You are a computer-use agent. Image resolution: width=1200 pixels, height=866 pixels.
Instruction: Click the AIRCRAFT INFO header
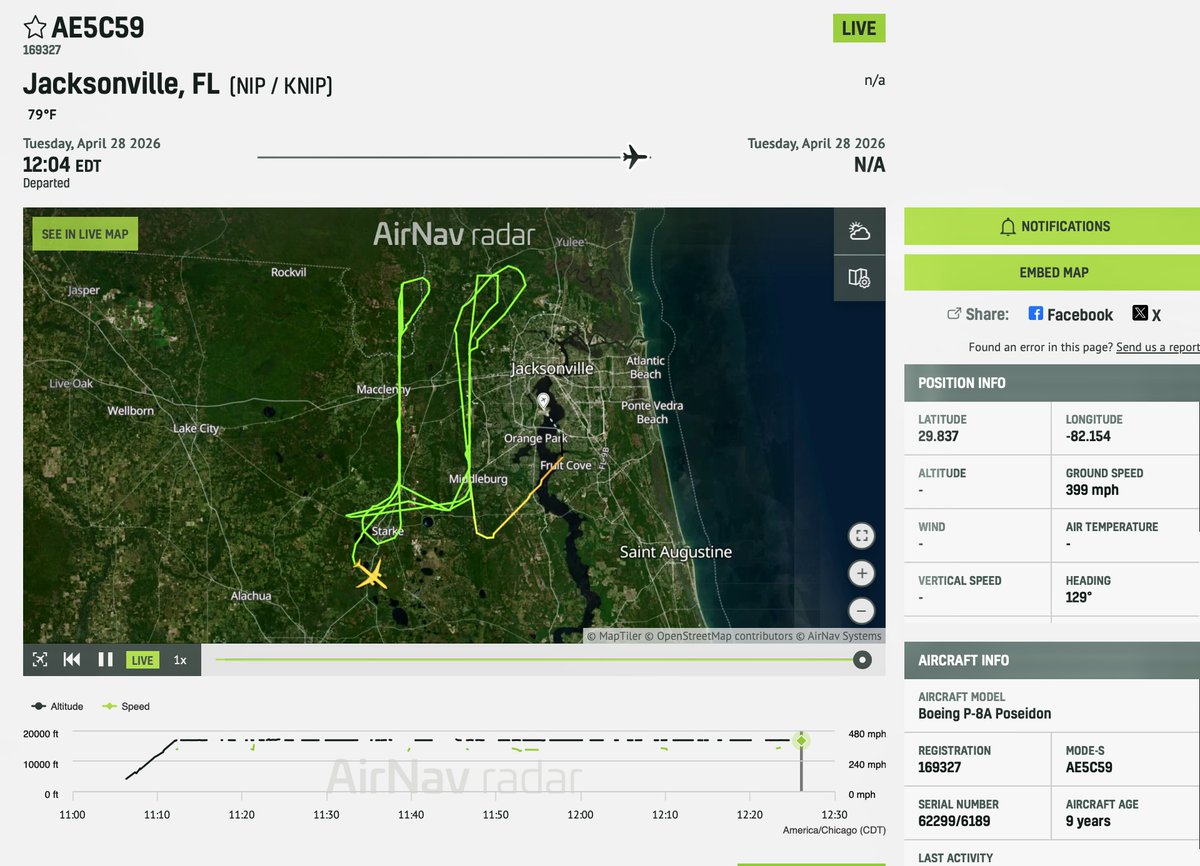click(x=1052, y=660)
